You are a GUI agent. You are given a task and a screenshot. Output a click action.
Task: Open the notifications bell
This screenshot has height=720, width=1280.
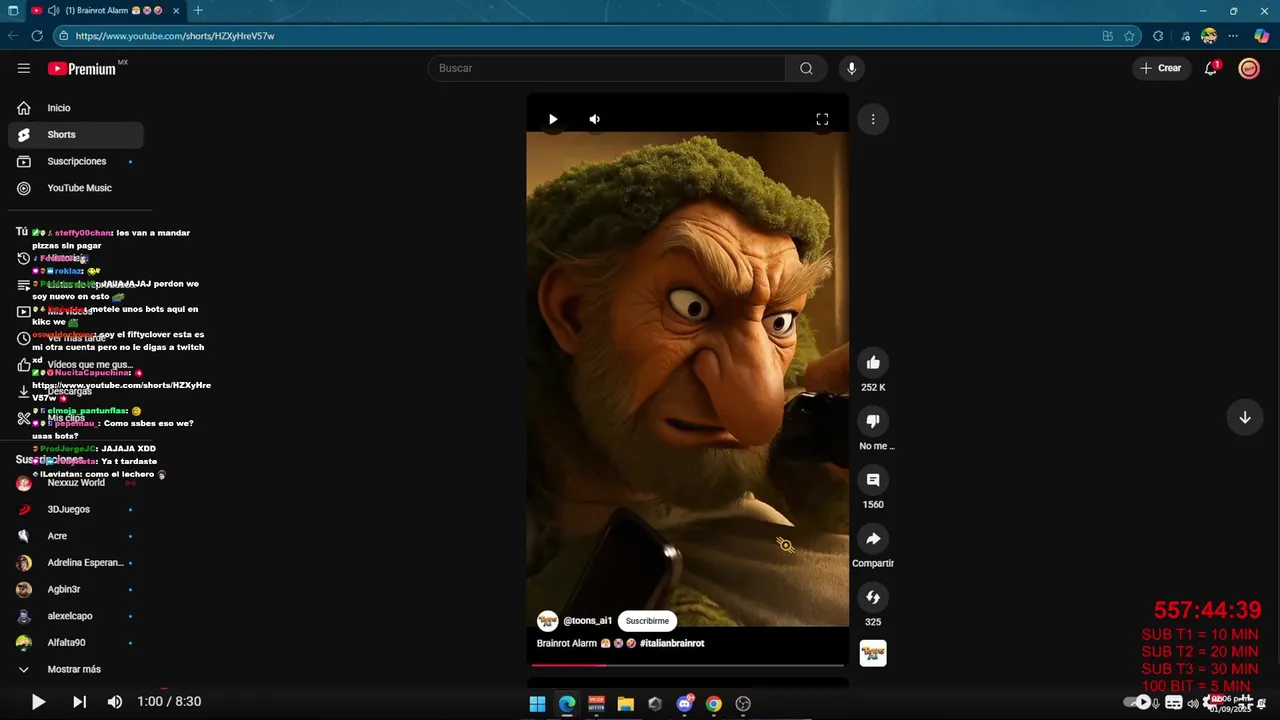pyautogui.click(x=1211, y=68)
